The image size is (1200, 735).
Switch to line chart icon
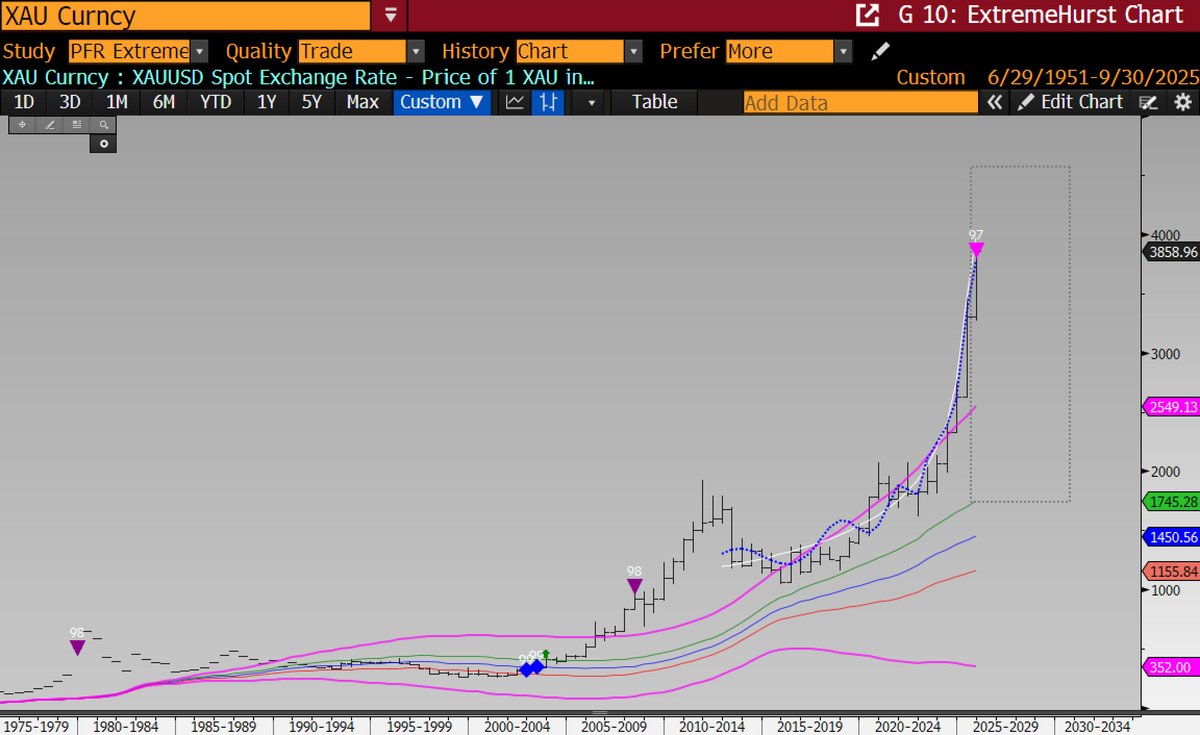click(515, 102)
